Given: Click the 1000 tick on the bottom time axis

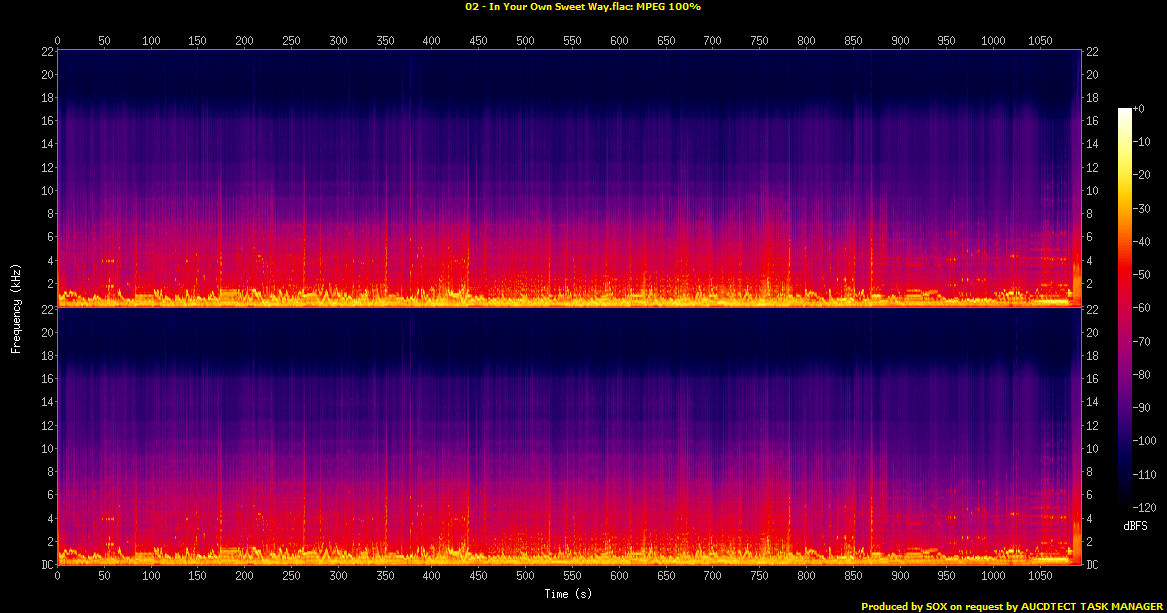Looking at the screenshot, I should (x=993, y=577).
